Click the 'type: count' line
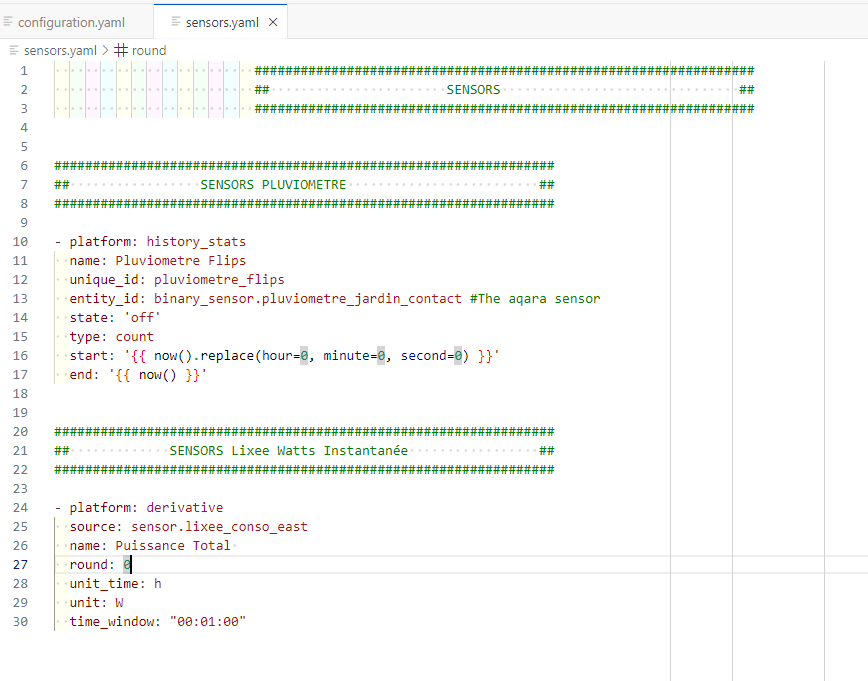This screenshot has height=681, width=868. click(x=112, y=337)
